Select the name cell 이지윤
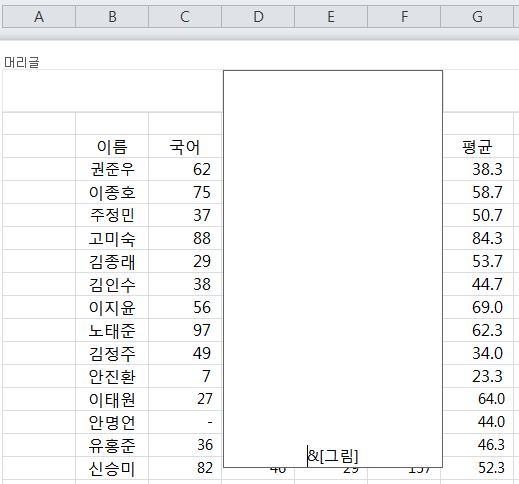 pyautogui.click(x=112, y=307)
